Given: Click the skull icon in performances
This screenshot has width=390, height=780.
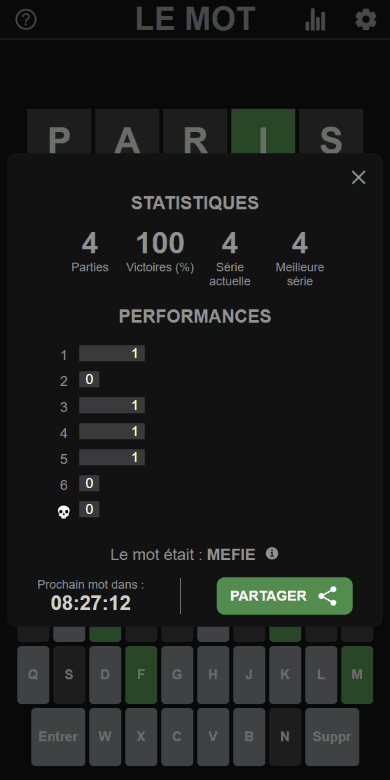Looking at the screenshot, I should pyautogui.click(x=64, y=512).
